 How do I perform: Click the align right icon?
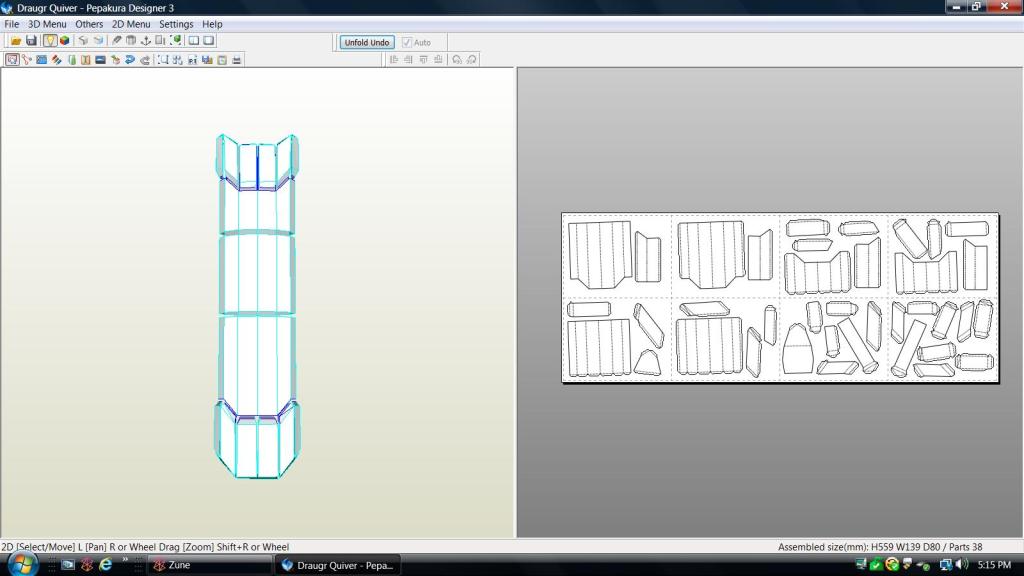click(408, 59)
